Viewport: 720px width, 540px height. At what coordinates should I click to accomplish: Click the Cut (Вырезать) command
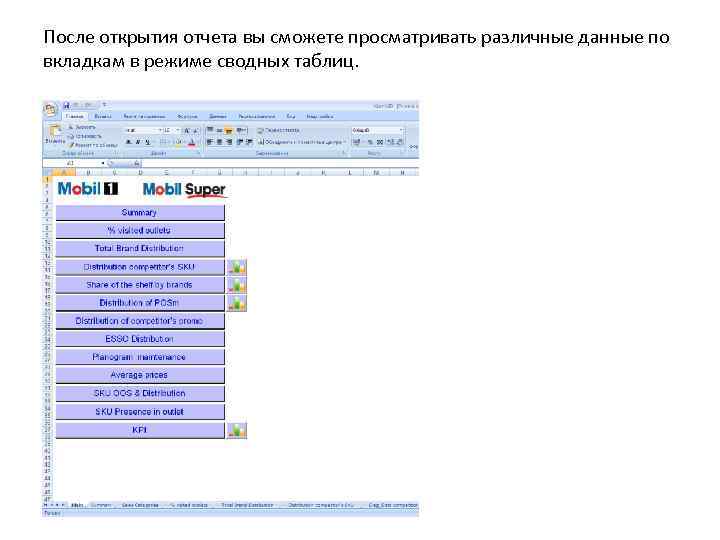82,127
